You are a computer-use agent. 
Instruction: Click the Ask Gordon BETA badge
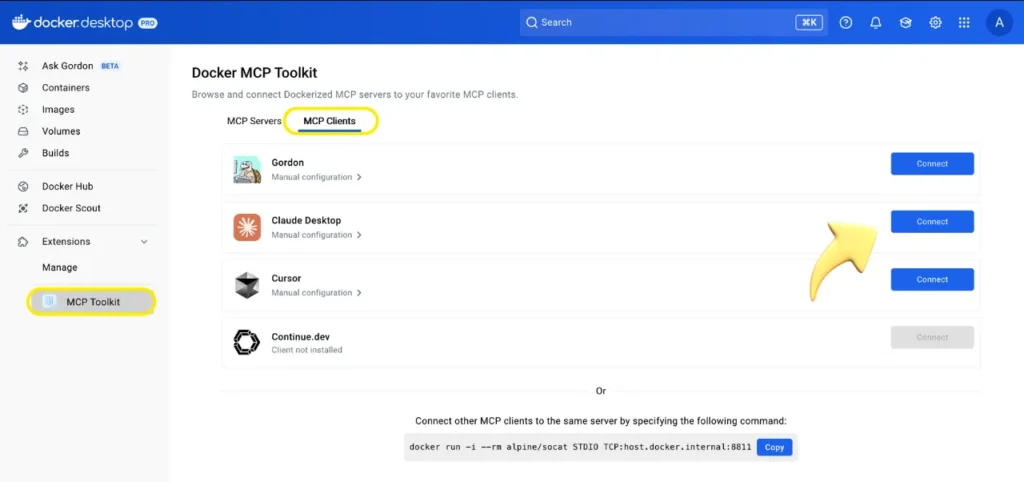110,66
